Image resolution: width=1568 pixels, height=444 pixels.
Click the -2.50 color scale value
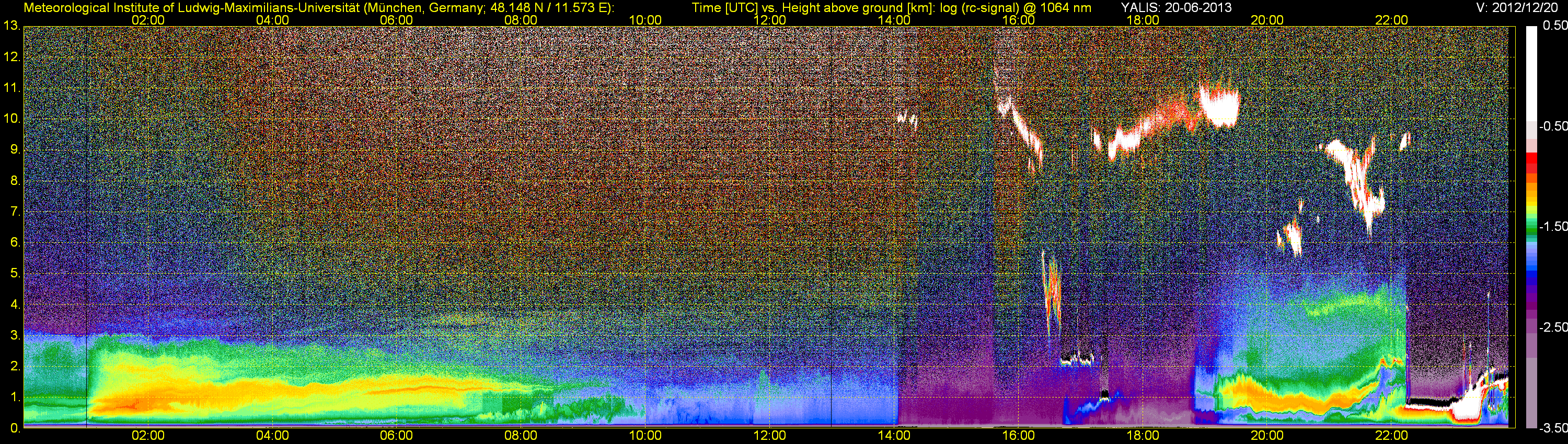(x=1553, y=327)
